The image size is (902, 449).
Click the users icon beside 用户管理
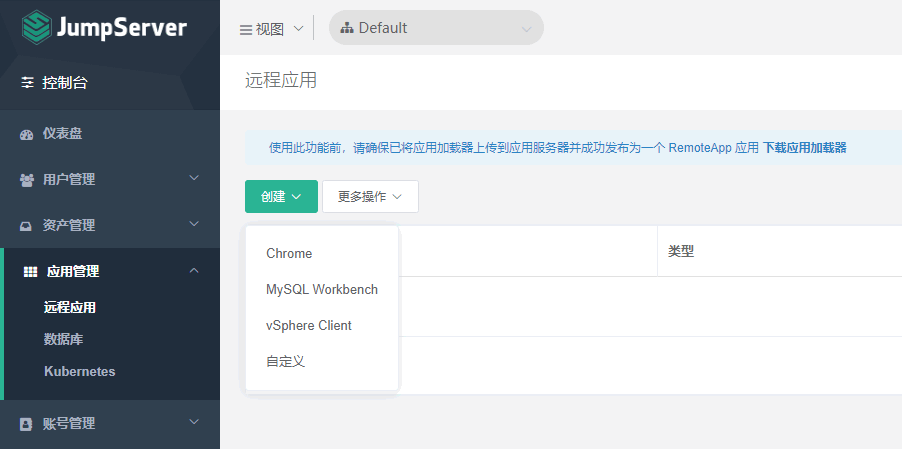tap(26, 180)
